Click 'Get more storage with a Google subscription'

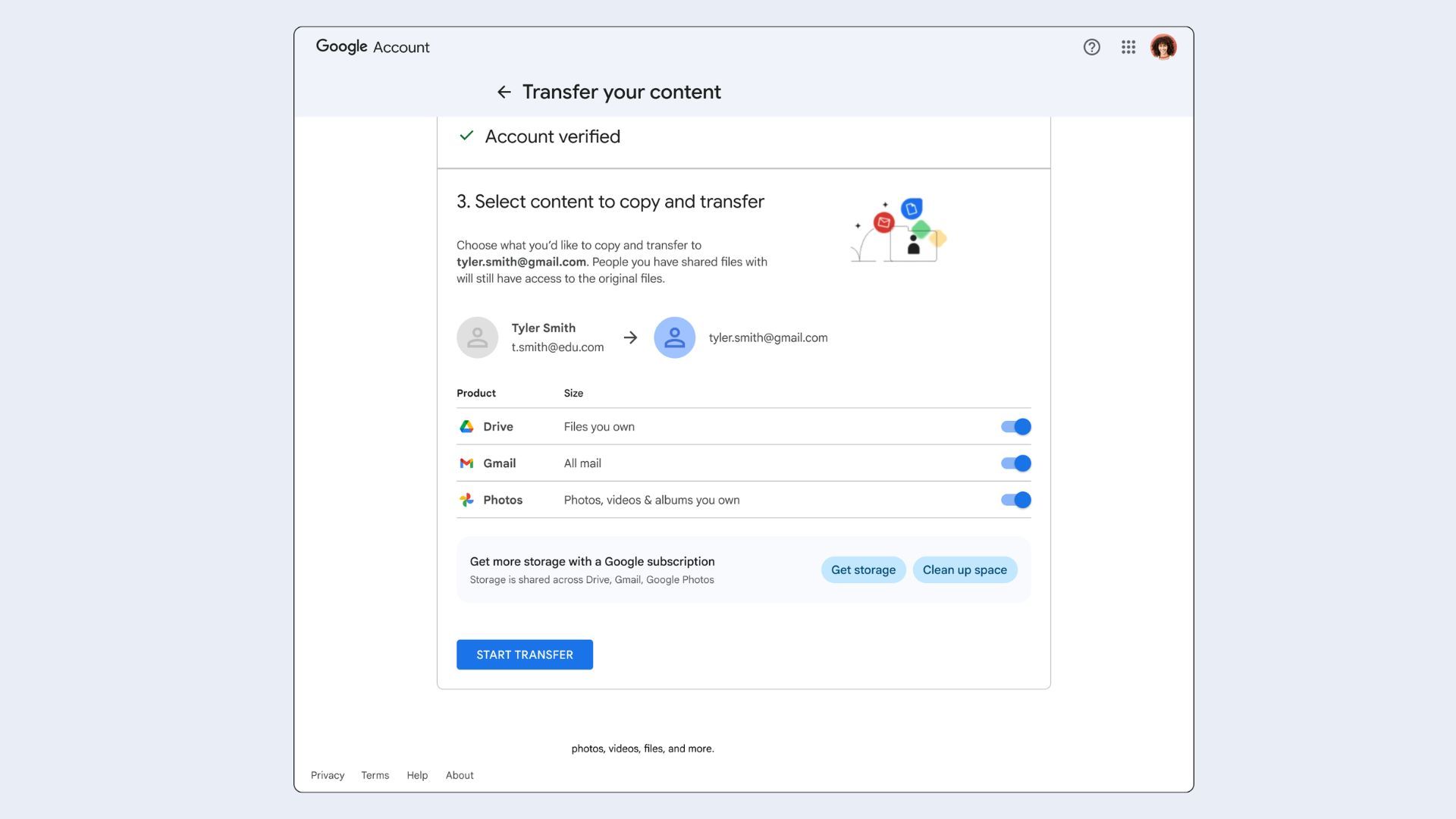click(592, 561)
